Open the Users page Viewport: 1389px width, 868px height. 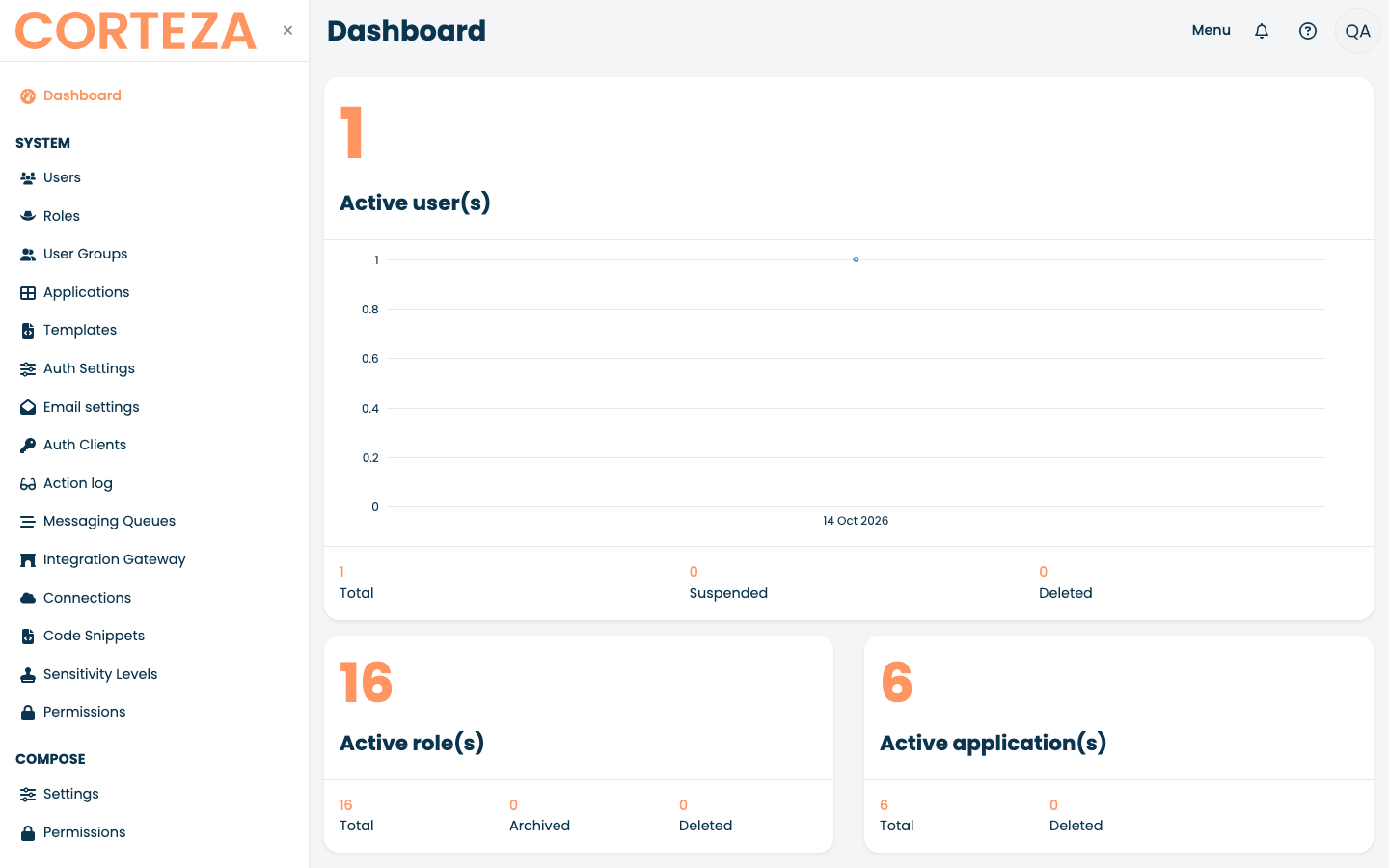click(62, 177)
